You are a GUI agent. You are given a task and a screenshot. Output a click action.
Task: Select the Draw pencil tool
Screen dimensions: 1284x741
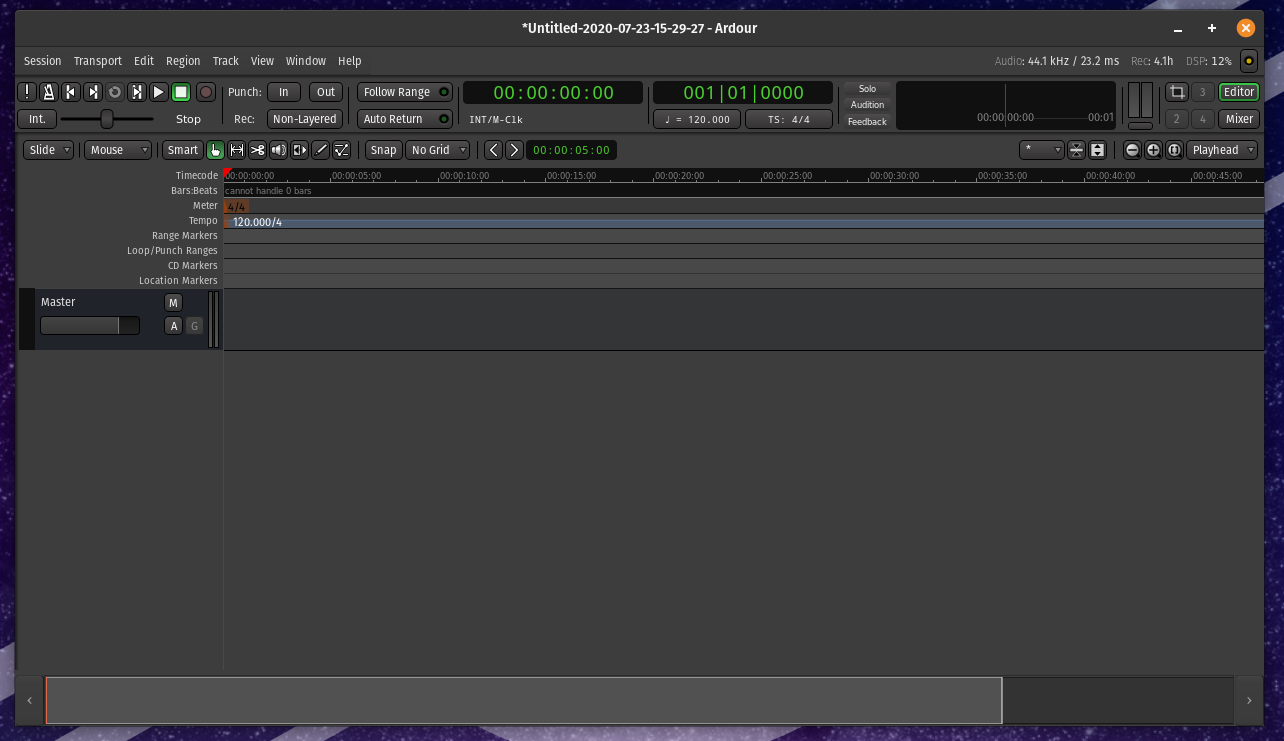320,150
